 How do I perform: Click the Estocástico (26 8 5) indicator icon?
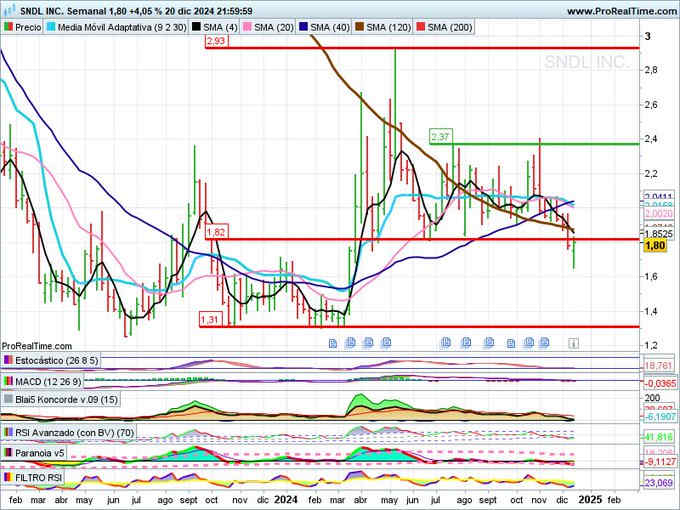point(8,360)
